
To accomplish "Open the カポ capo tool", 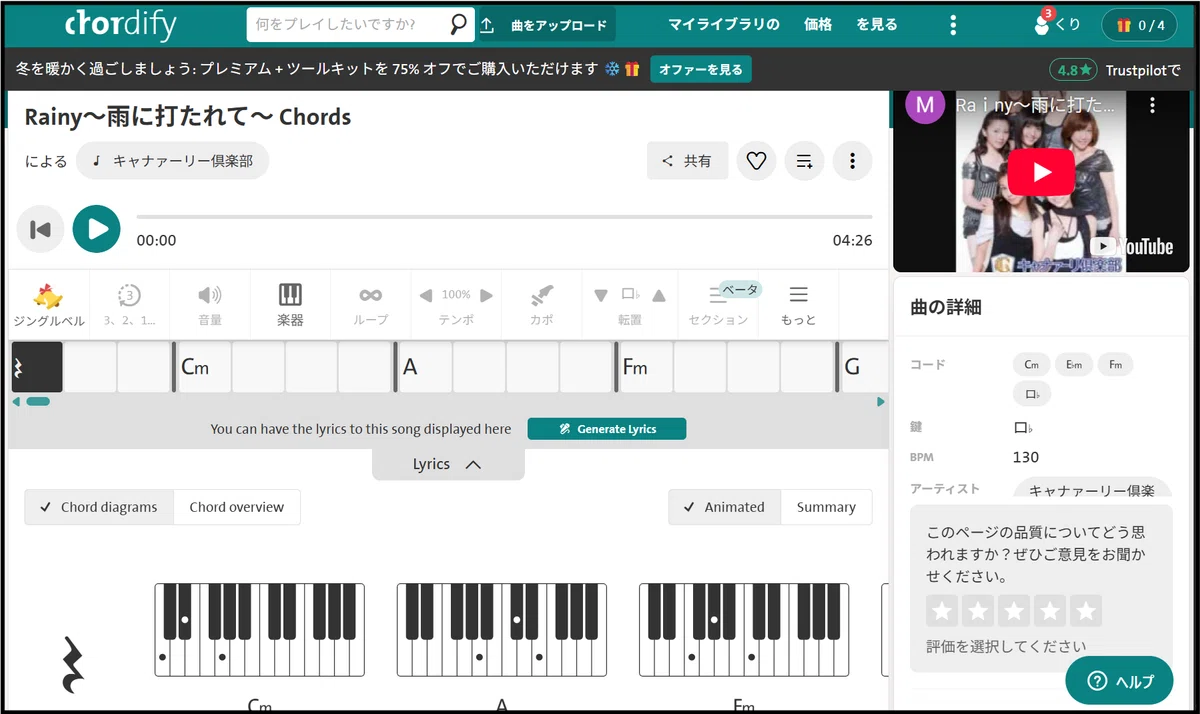I will point(541,305).
